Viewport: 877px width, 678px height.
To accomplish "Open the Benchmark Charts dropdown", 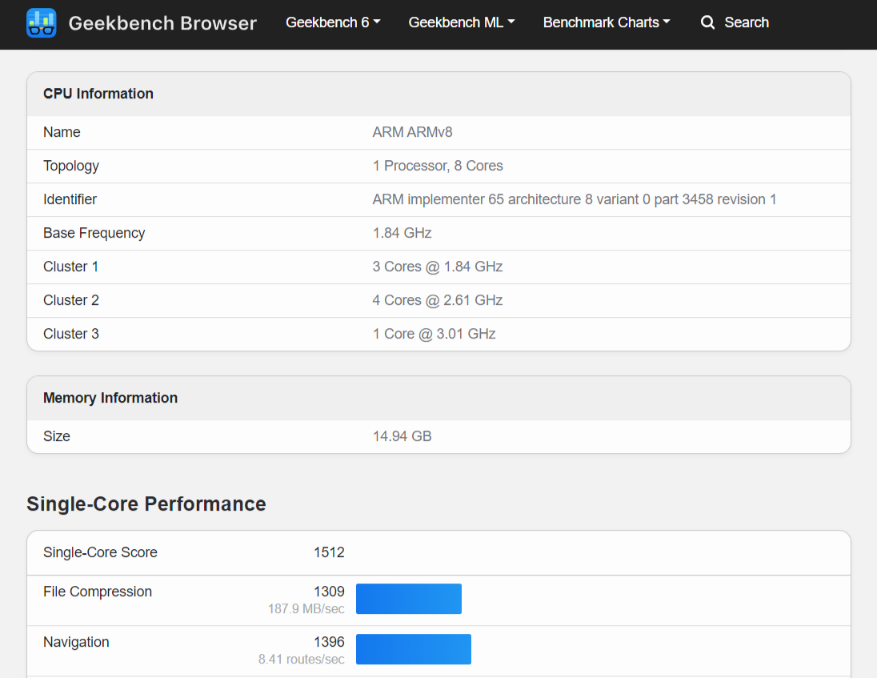I will pos(606,22).
